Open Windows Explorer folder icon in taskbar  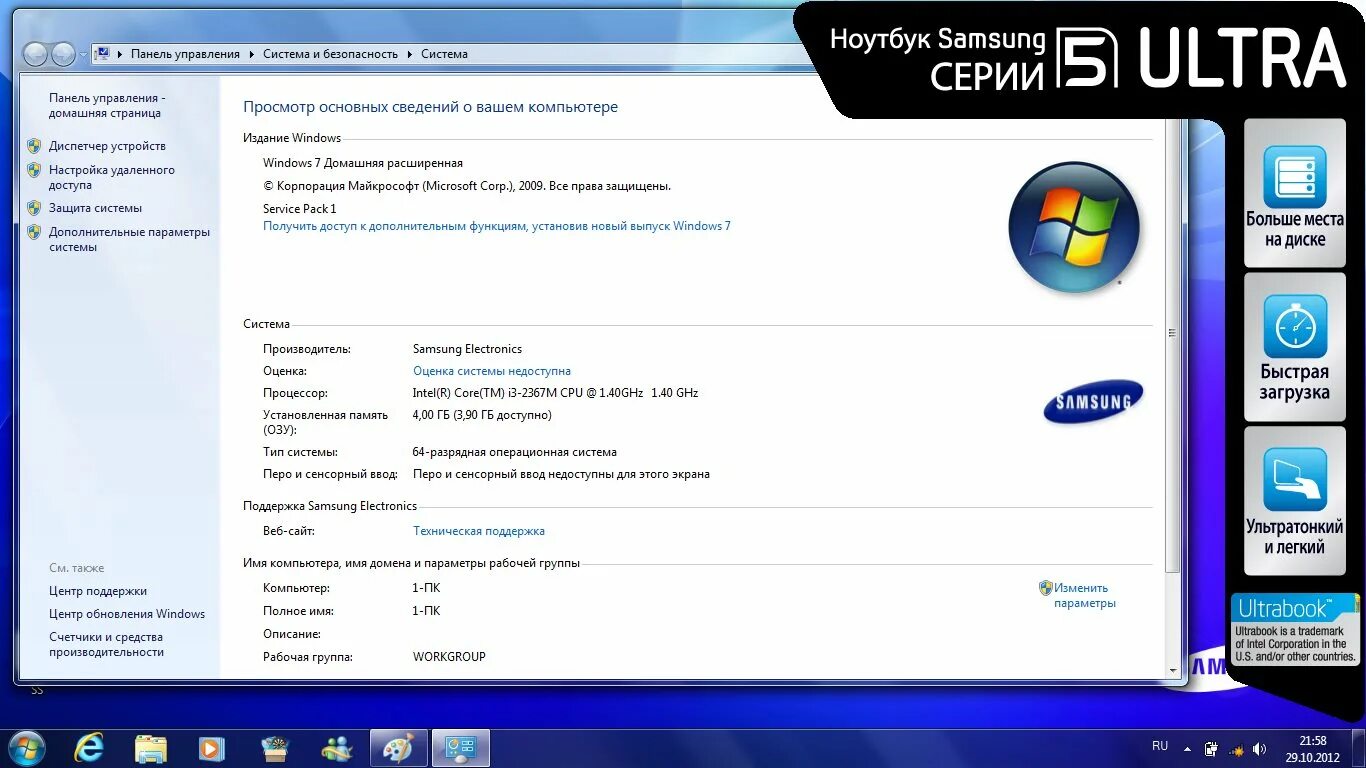pos(151,748)
